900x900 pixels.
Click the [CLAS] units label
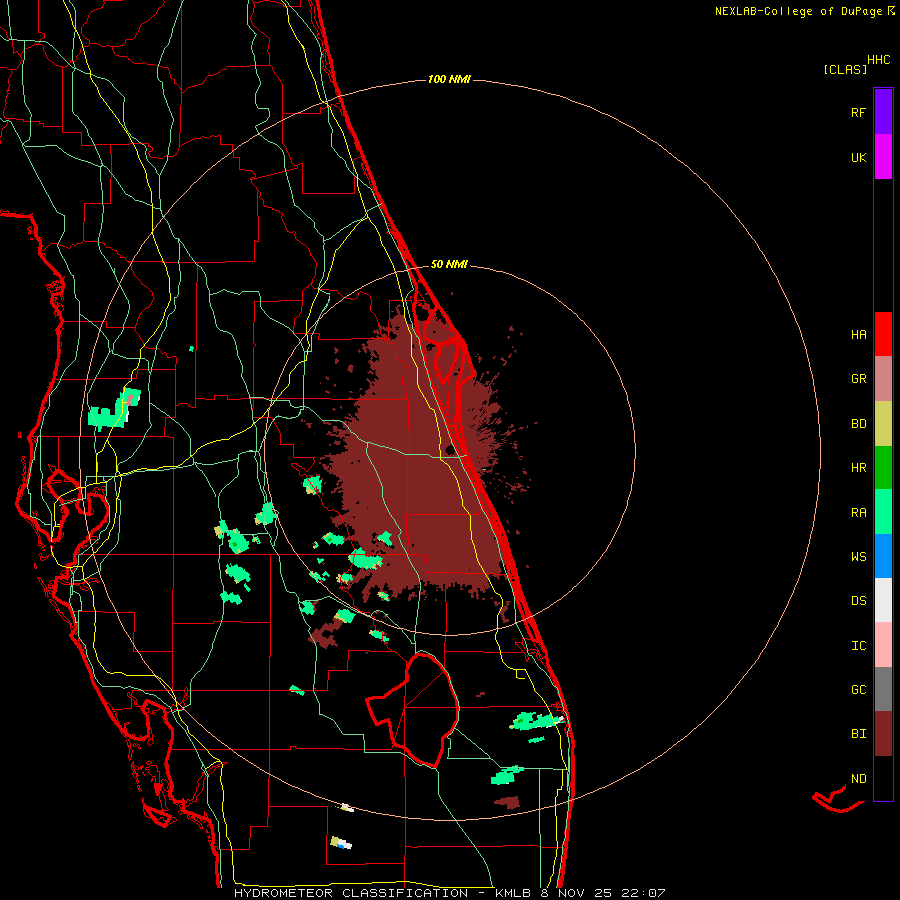point(845,69)
